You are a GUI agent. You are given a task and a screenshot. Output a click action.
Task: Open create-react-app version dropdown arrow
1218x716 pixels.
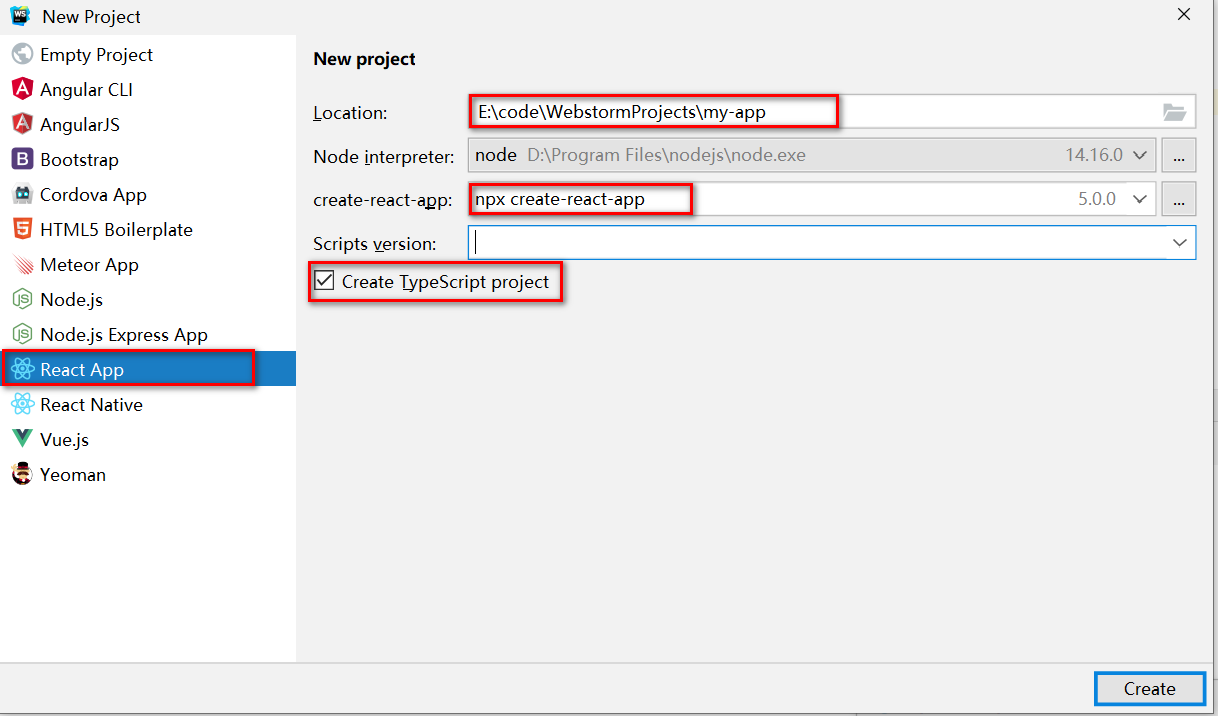[x=1141, y=199]
